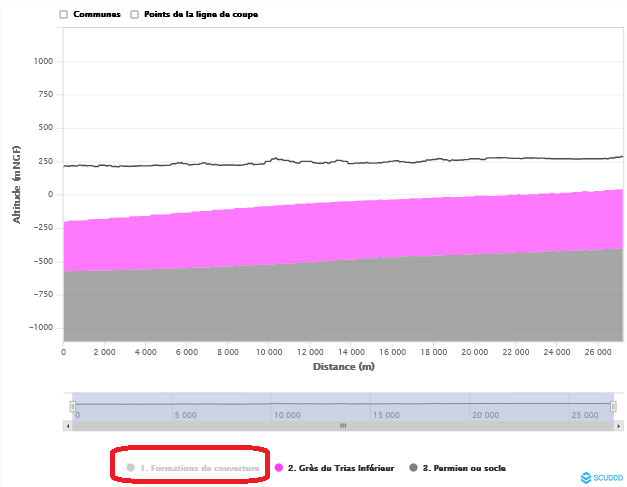
Task: Click the SCUDDO layered stack icon
Action: coord(586,477)
